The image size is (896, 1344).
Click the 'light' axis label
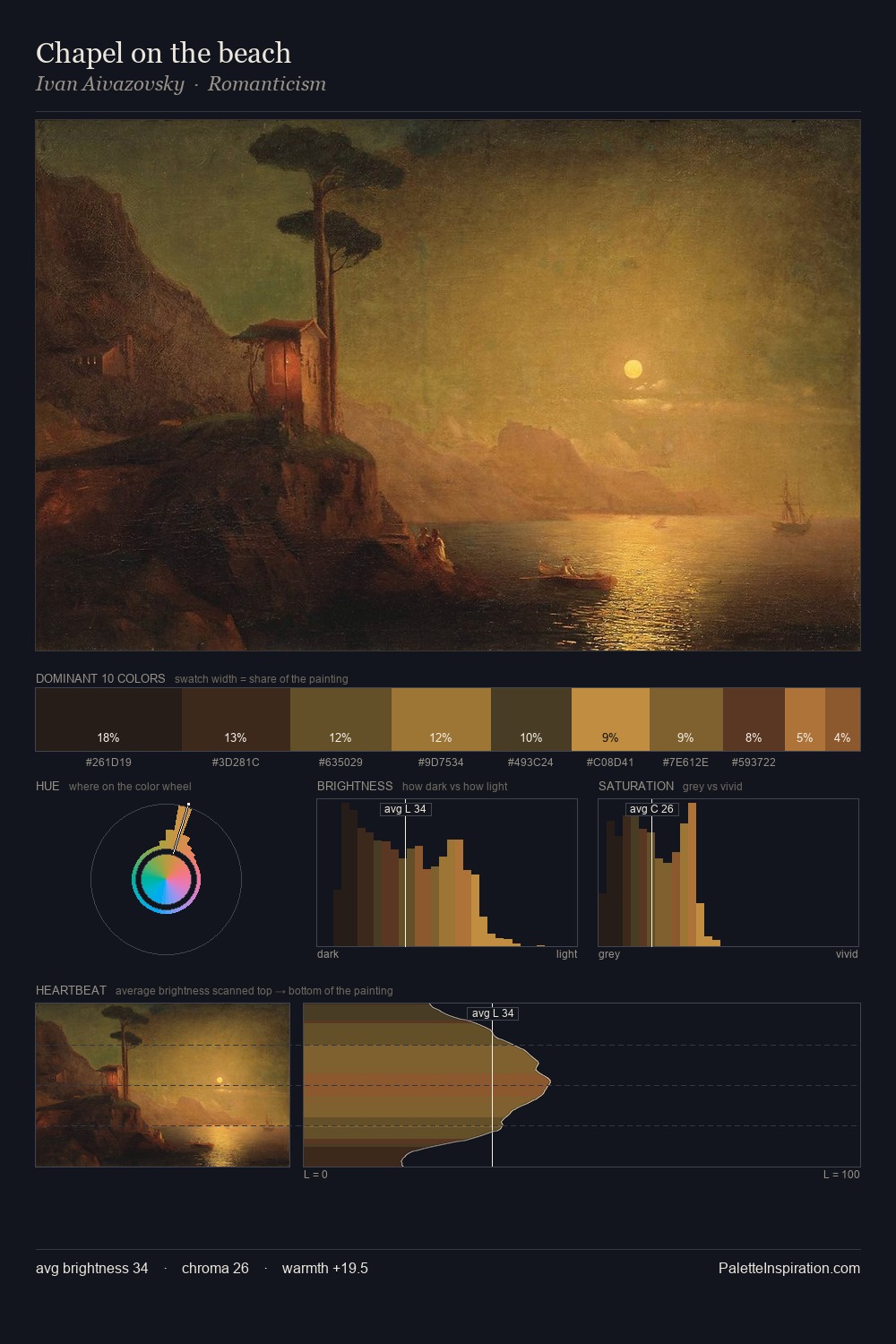pyautogui.click(x=567, y=954)
